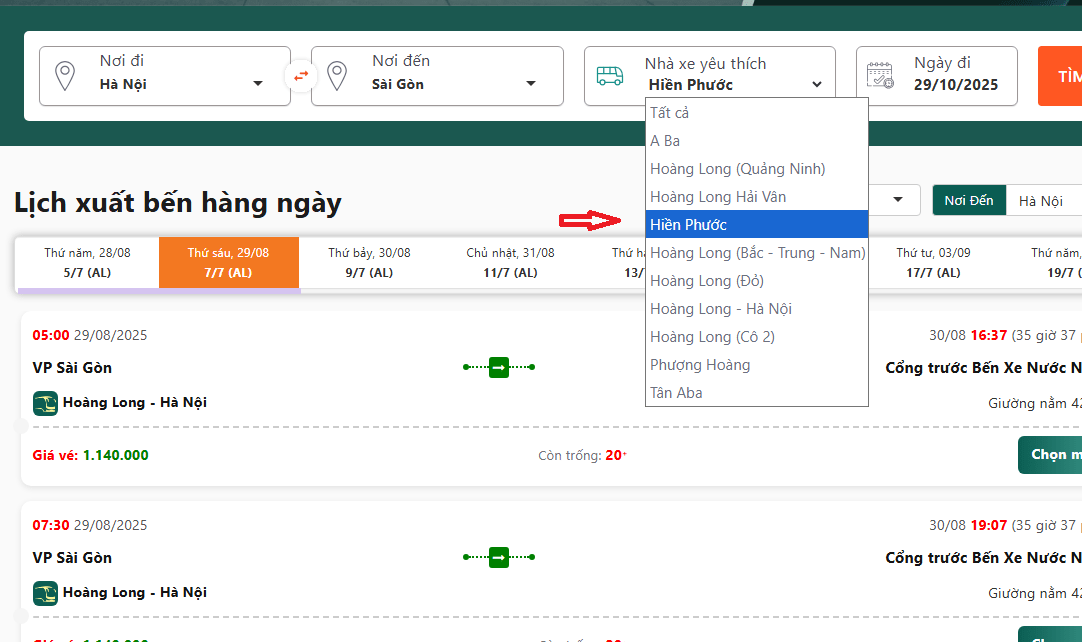This screenshot has width=1082, height=642.
Task: Click the calendar icon next to Ngày đi
Action: tap(880, 76)
